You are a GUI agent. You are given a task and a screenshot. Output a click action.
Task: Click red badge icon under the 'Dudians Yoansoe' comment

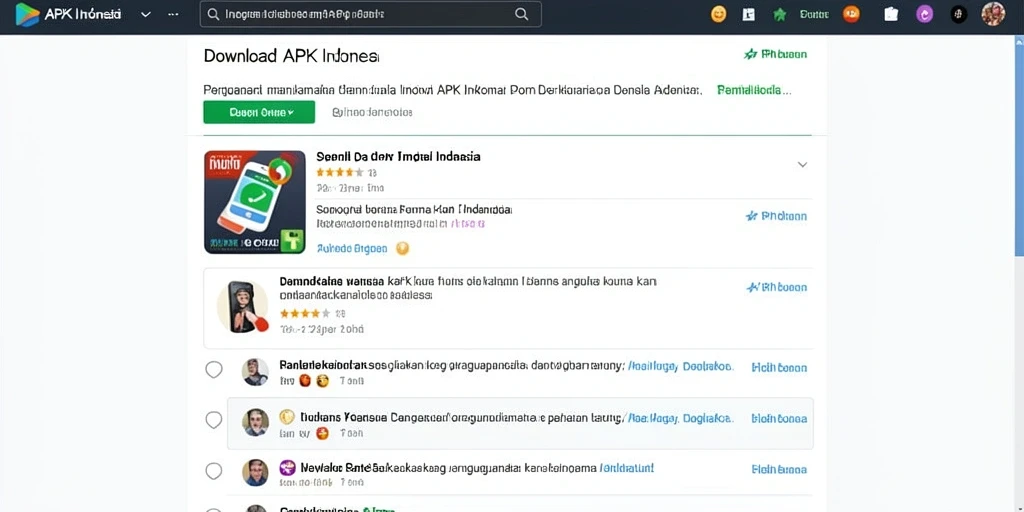point(321,433)
